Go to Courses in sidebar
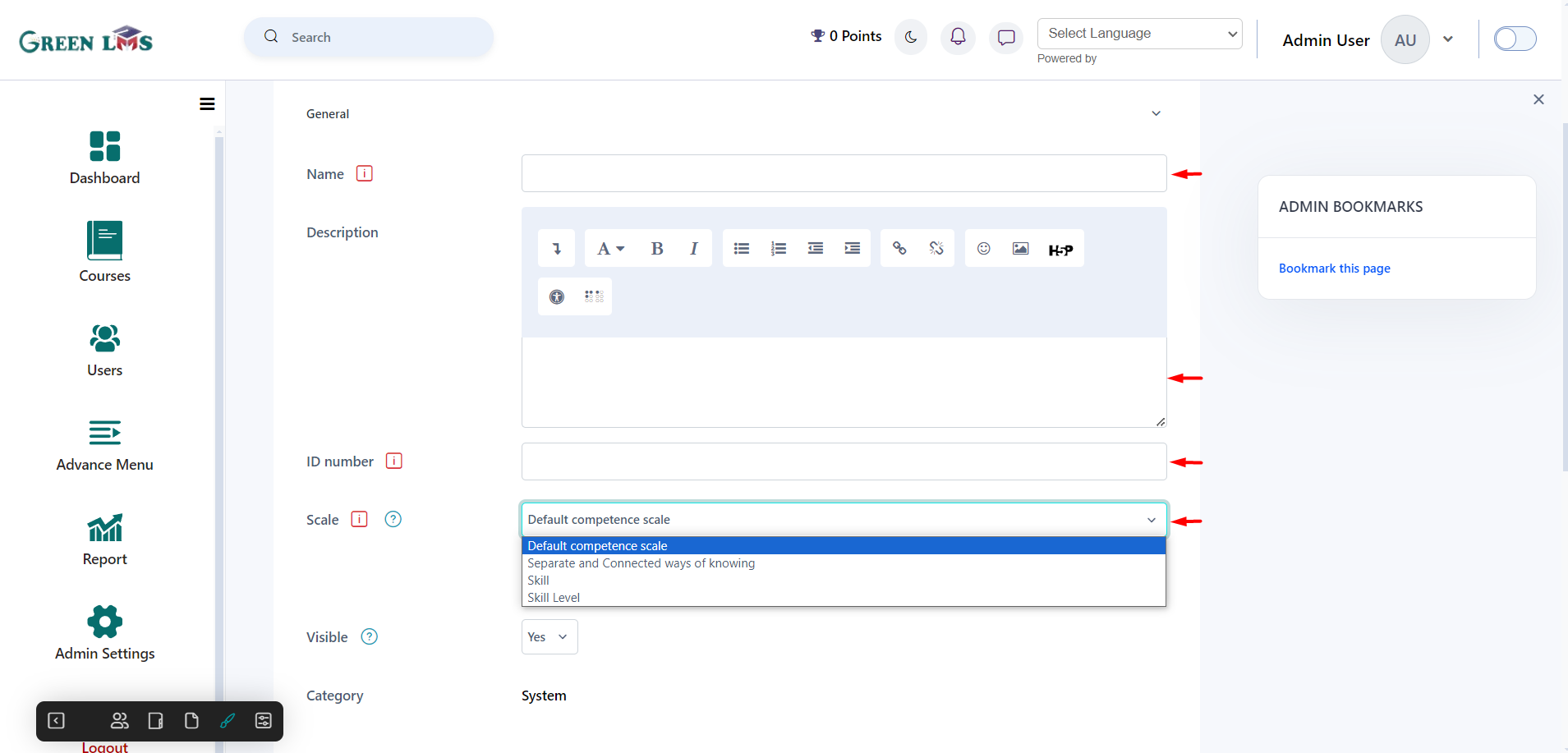Screen dimensions: 1568x753 pos(104,252)
